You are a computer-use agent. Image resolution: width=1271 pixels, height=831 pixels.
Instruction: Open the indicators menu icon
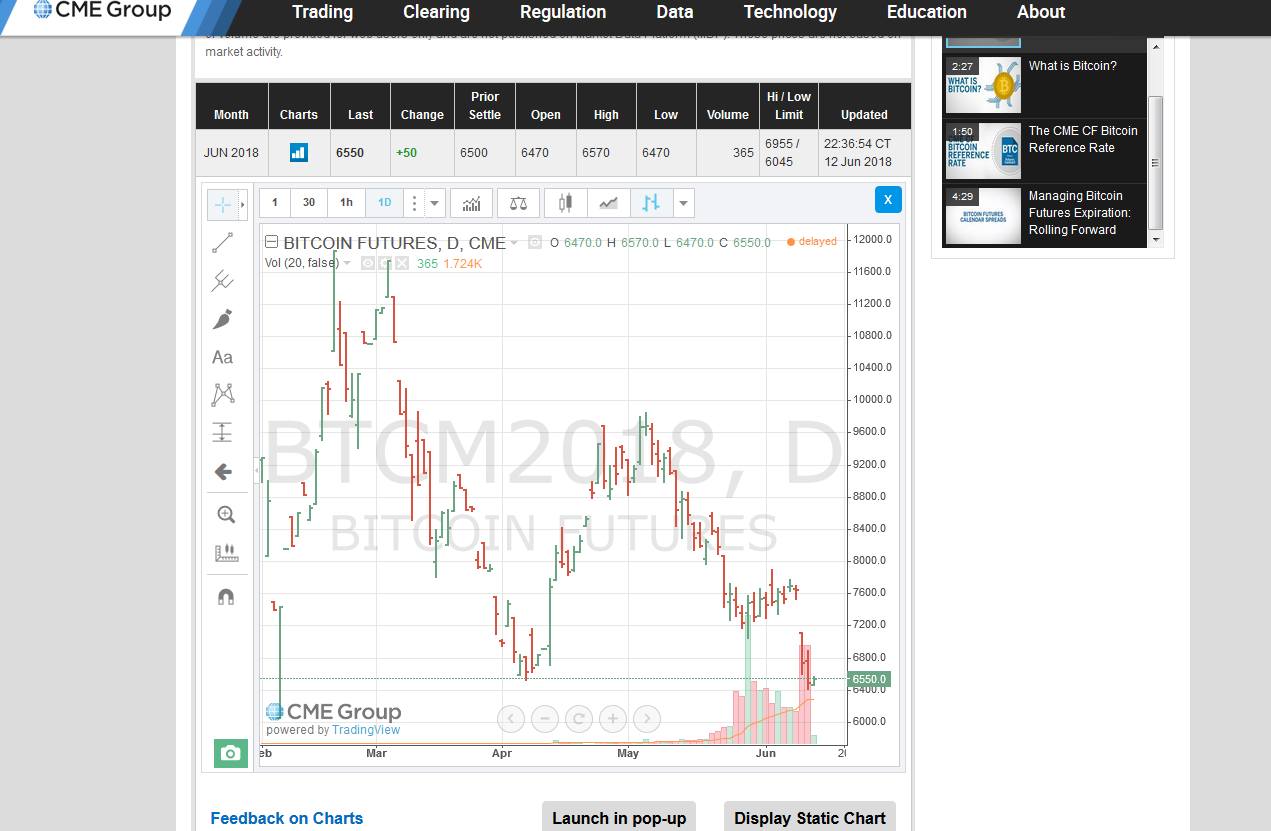pos(471,203)
